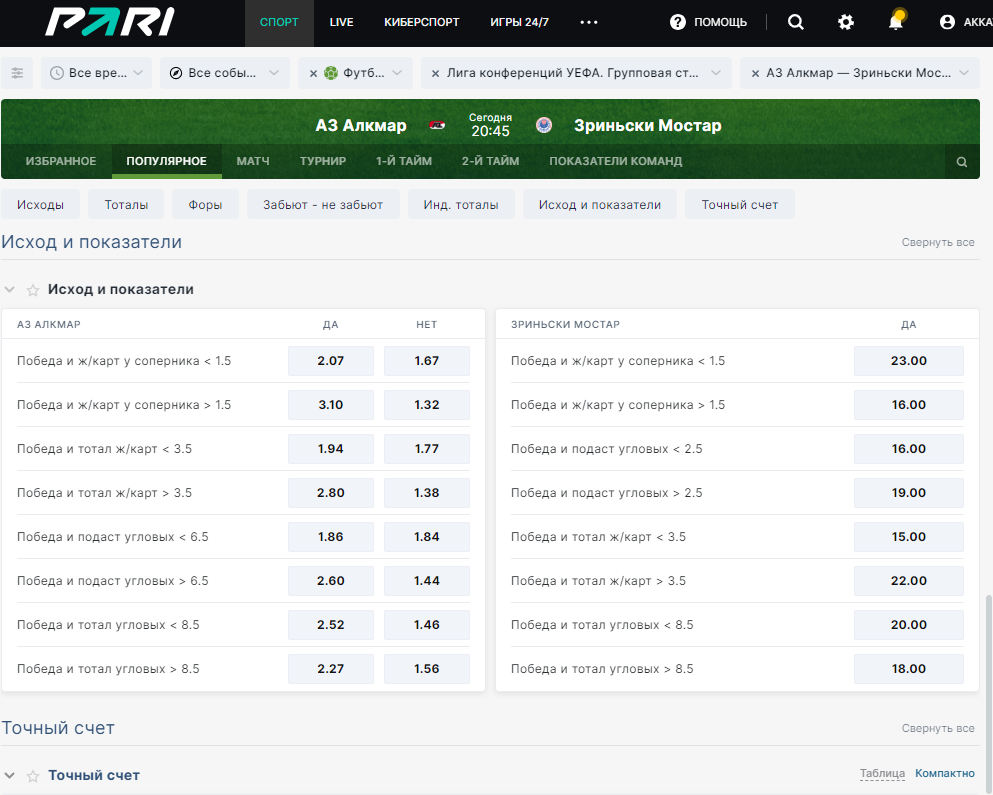The height and width of the screenshot is (795, 993).
Task: Click the search icon in match tabs
Action: [962, 162]
